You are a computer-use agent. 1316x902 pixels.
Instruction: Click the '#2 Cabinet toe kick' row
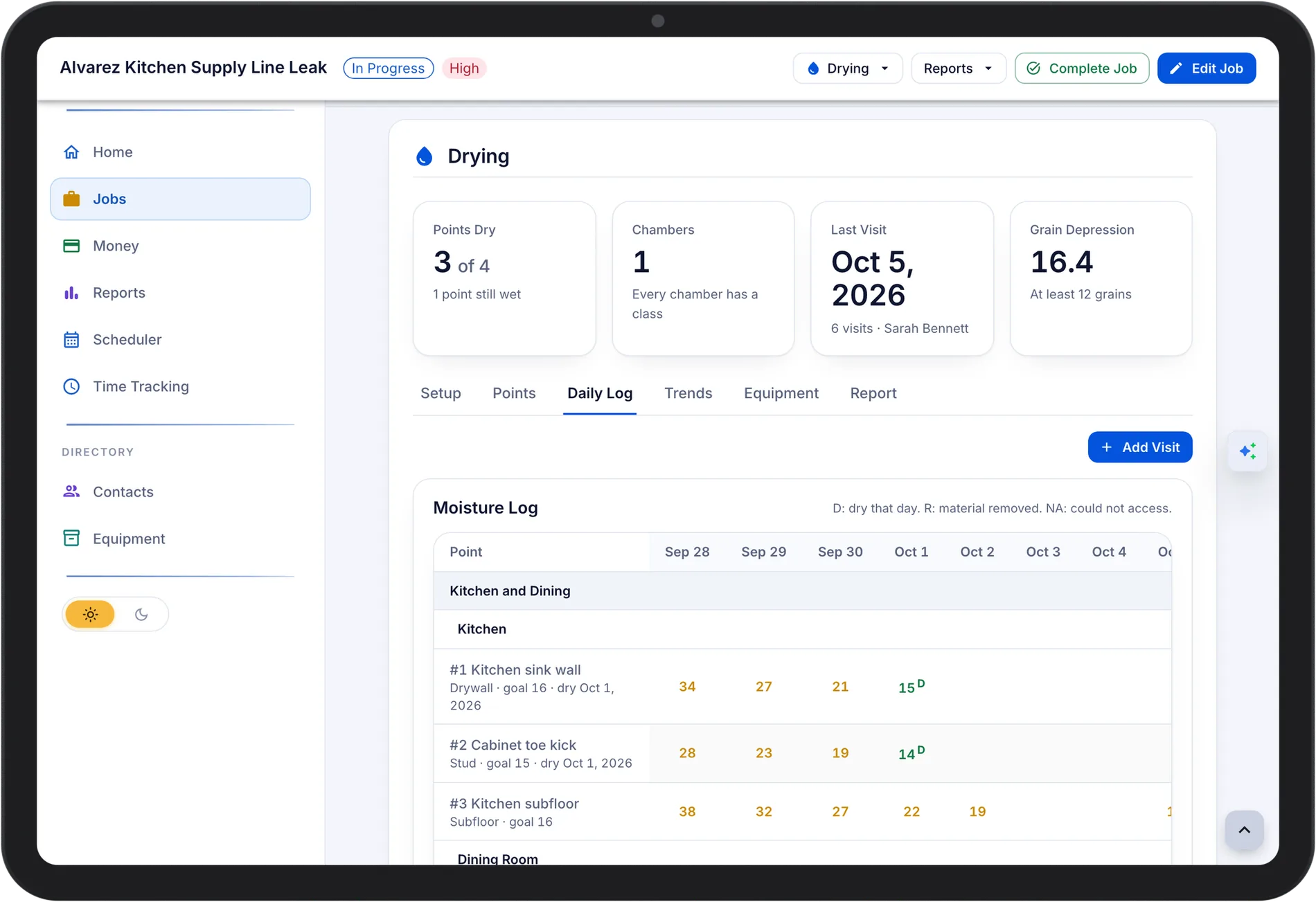[802, 754]
